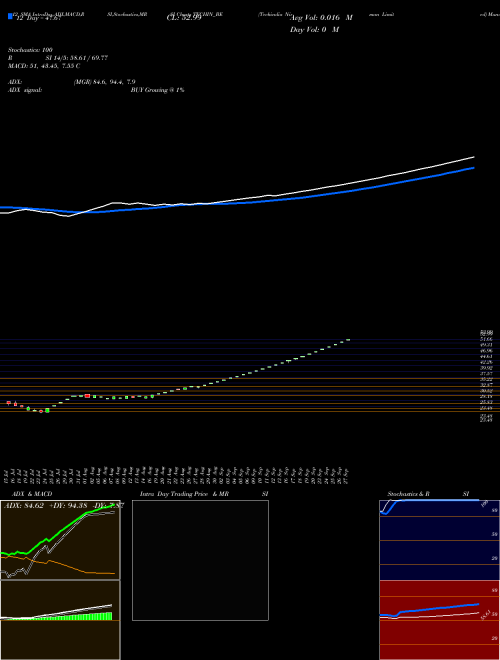Click the 'Stochastics & R' panel title
The width and height of the screenshot is (500, 660).
[x=409, y=494]
